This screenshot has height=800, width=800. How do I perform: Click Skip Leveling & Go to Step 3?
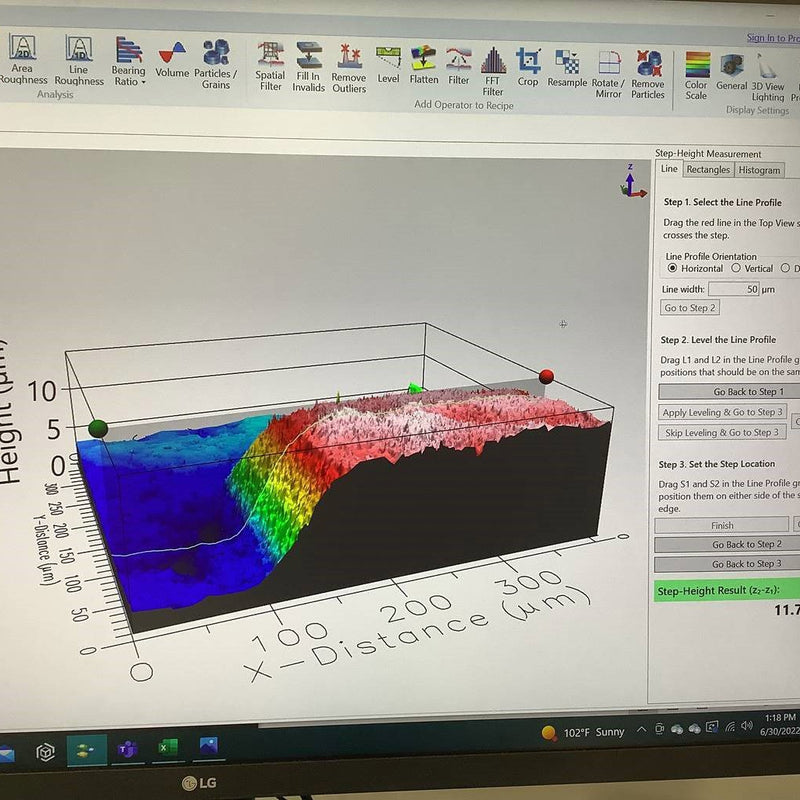(x=722, y=433)
